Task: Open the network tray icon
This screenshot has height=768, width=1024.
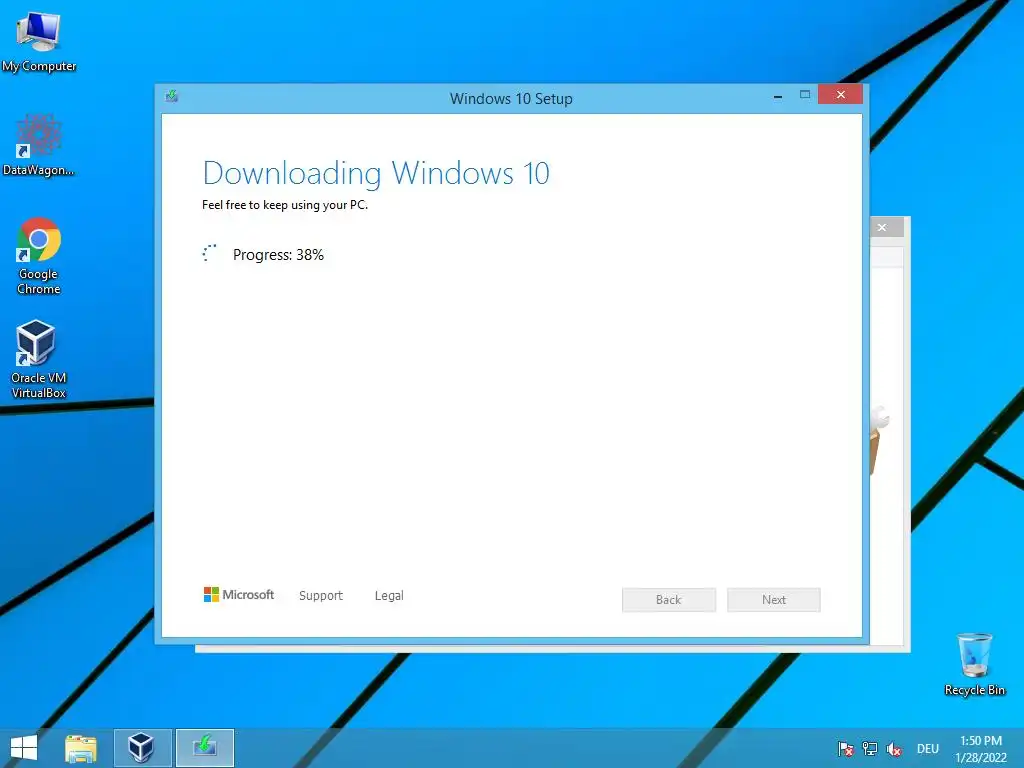Action: point(870,749)
